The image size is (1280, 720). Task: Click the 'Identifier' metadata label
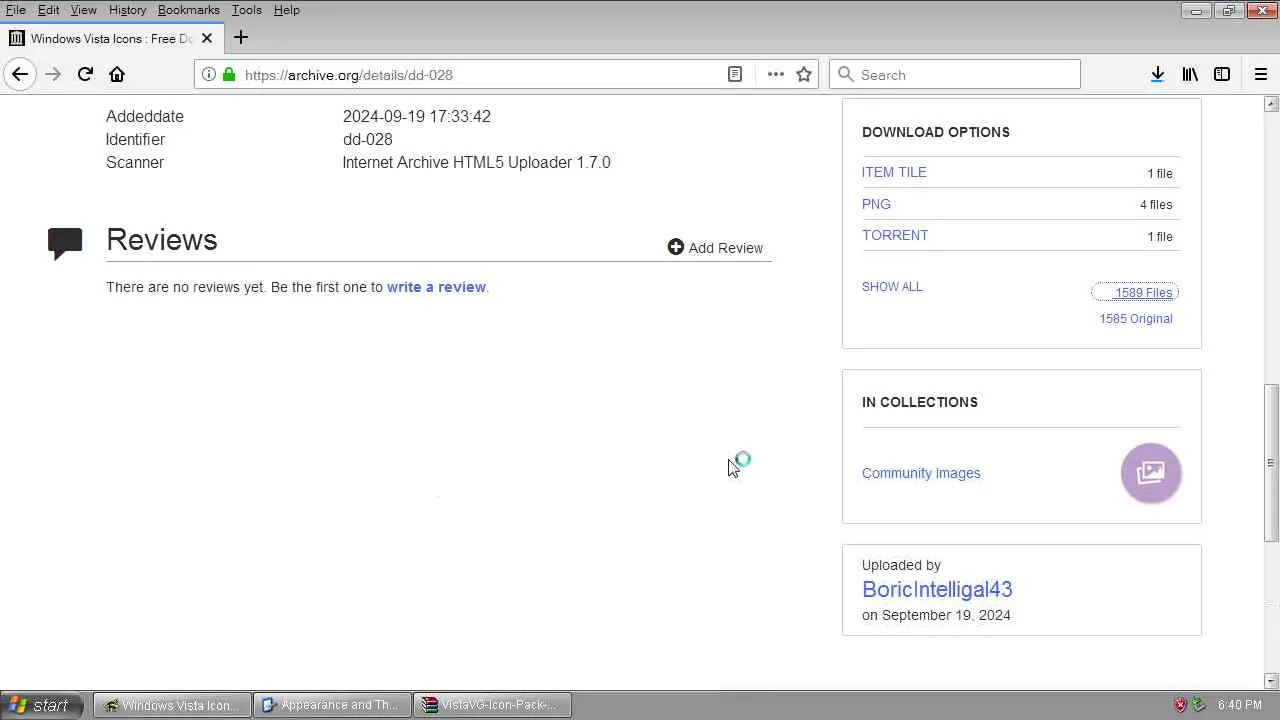click(x=135, y=139)
